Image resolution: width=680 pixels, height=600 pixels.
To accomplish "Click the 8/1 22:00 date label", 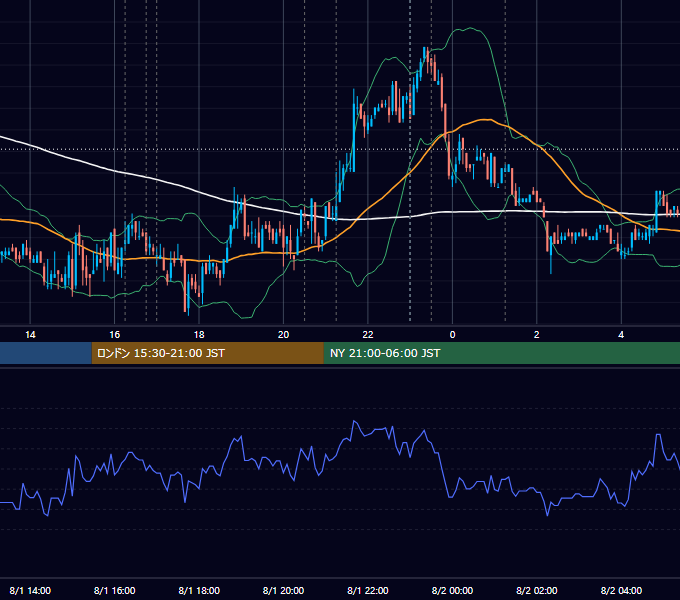I will tap(368, 590).
